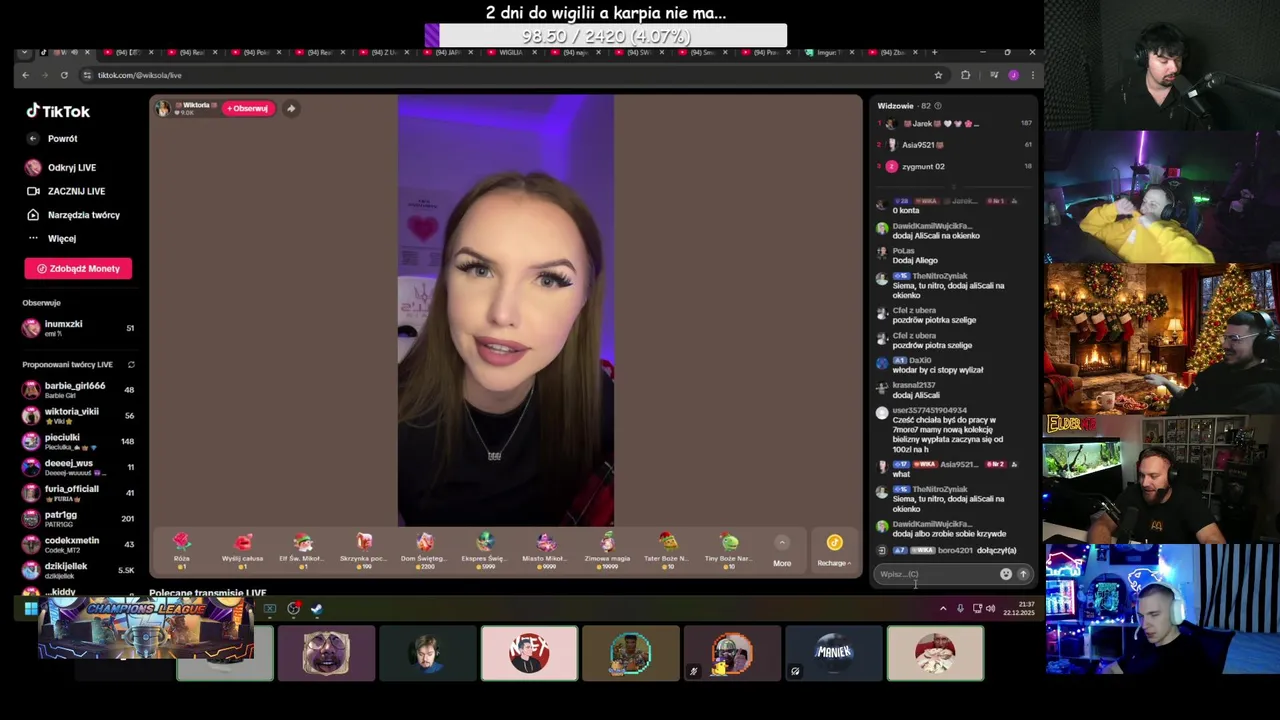Screen dimensions: 1280x720
Task: Bookmark the page with star icon
Action: click(x=938, y=75)
